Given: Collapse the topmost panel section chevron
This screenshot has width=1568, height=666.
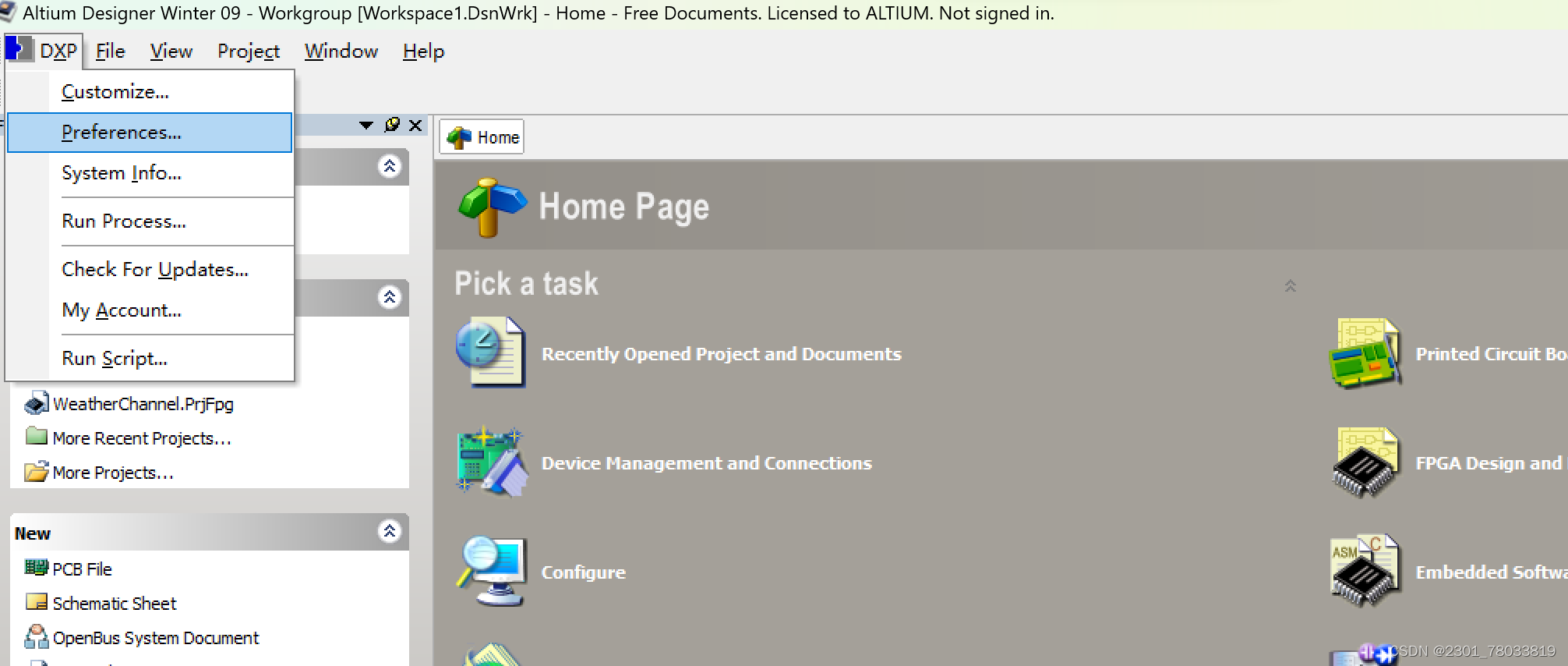Looking at the screenshot, I should click(x=390, y=166).
